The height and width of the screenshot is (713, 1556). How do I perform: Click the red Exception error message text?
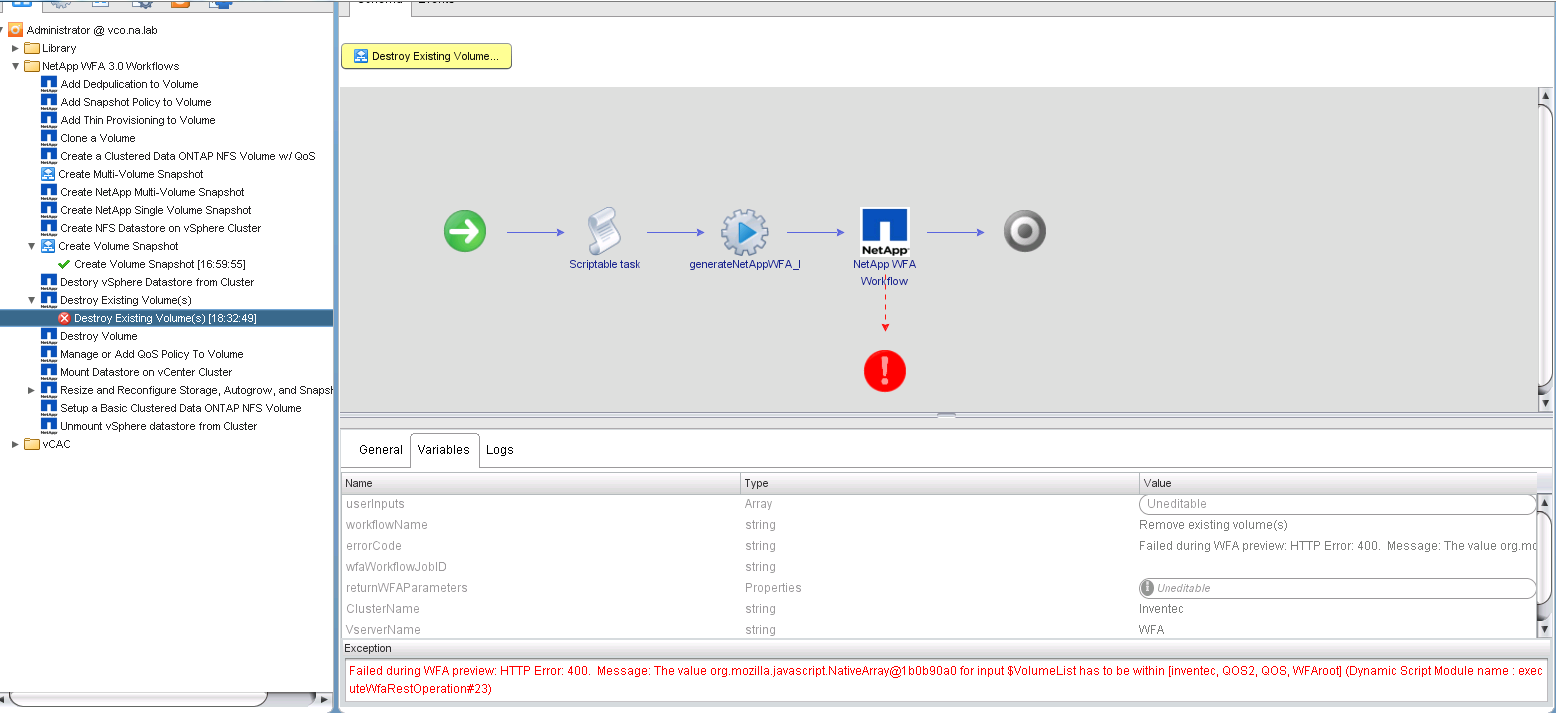click(945, 680)
